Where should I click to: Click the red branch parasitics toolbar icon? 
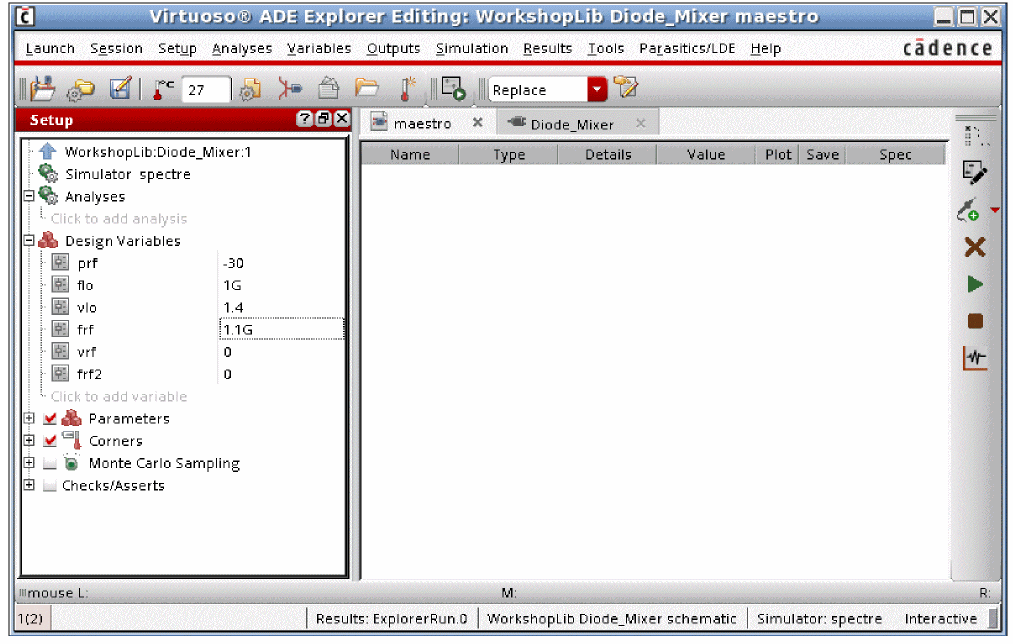click(289, 88)
